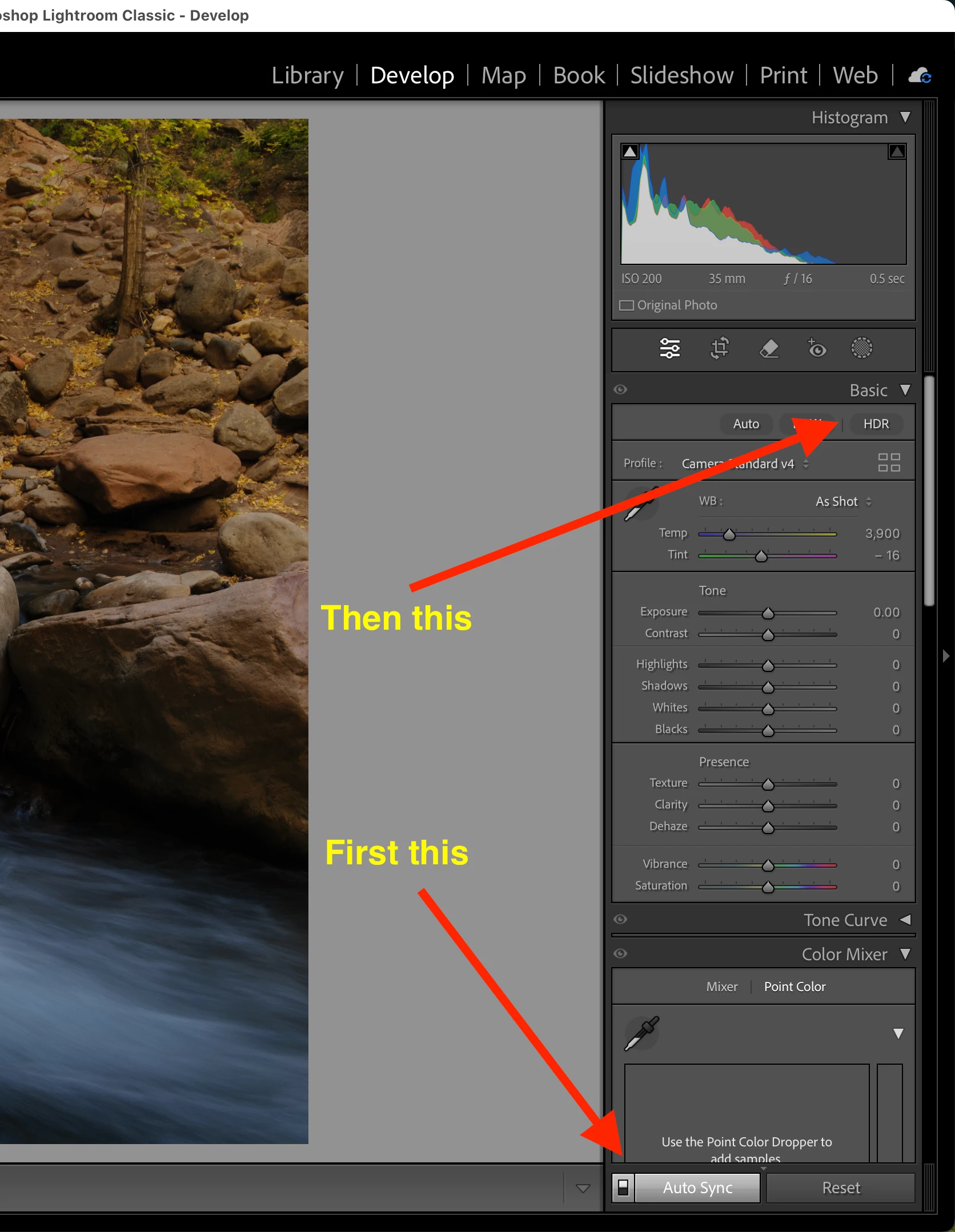Click the Highlights slider handle
Viewport: 955px width, 1232px height.
click(x=768, y=666)
